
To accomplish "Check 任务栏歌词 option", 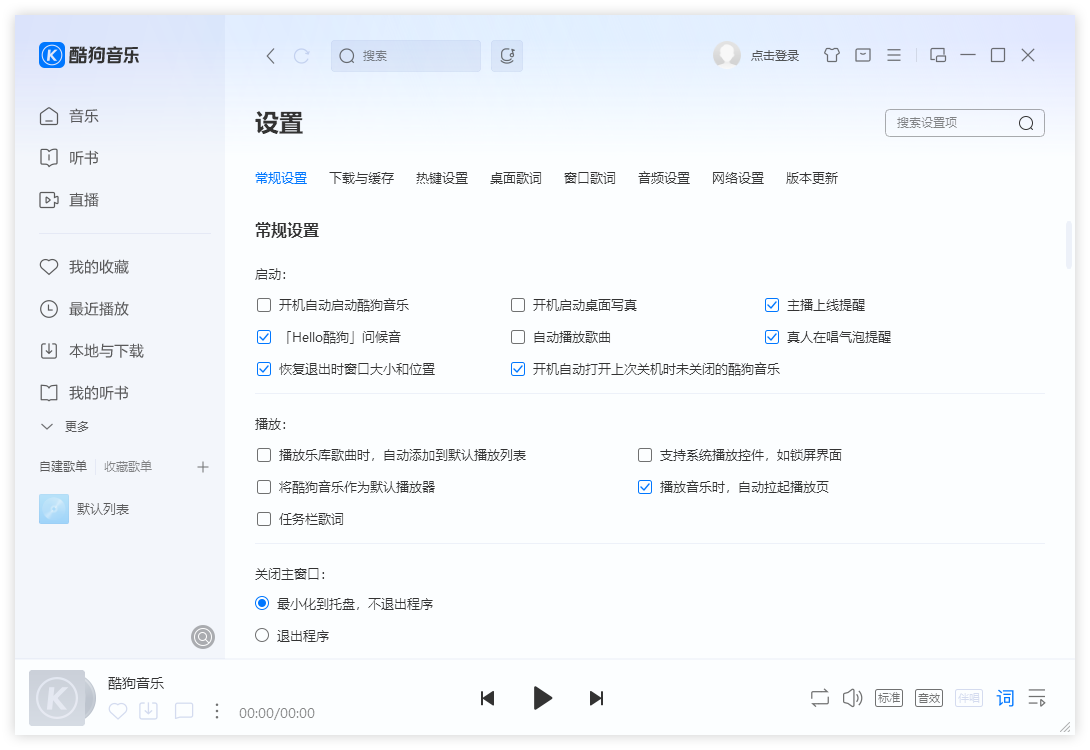I will (x=264, y=519).
